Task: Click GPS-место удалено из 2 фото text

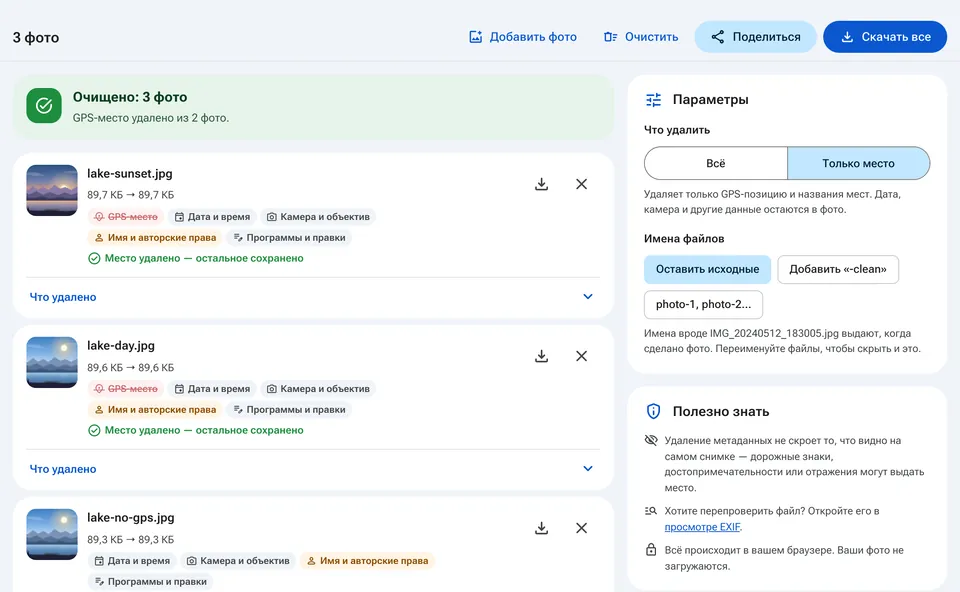Action: [151, 118]
